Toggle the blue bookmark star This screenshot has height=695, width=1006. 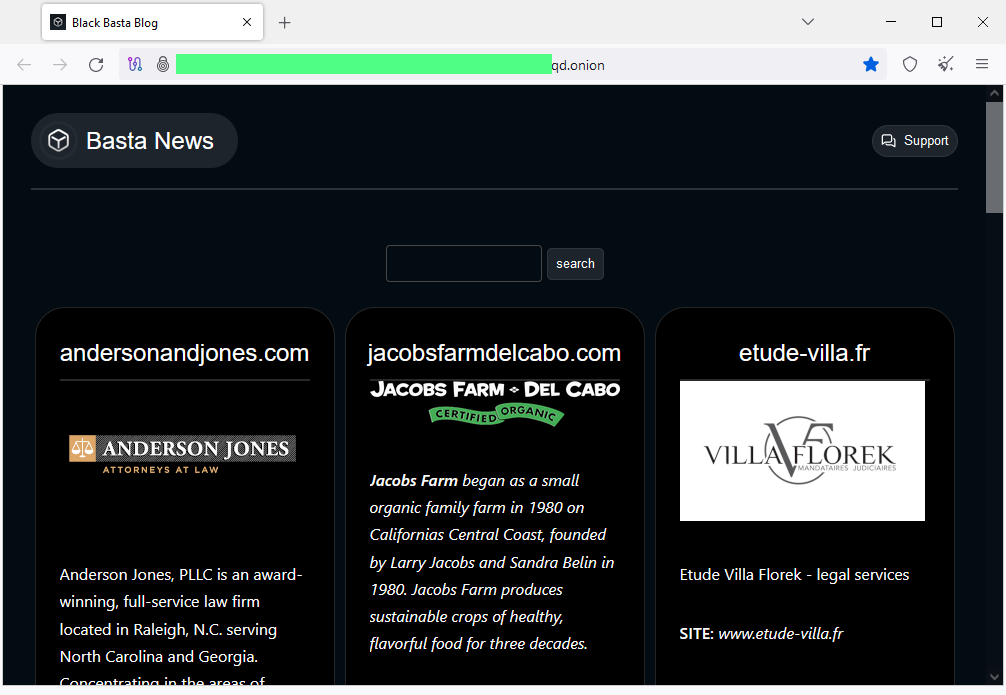871,64
